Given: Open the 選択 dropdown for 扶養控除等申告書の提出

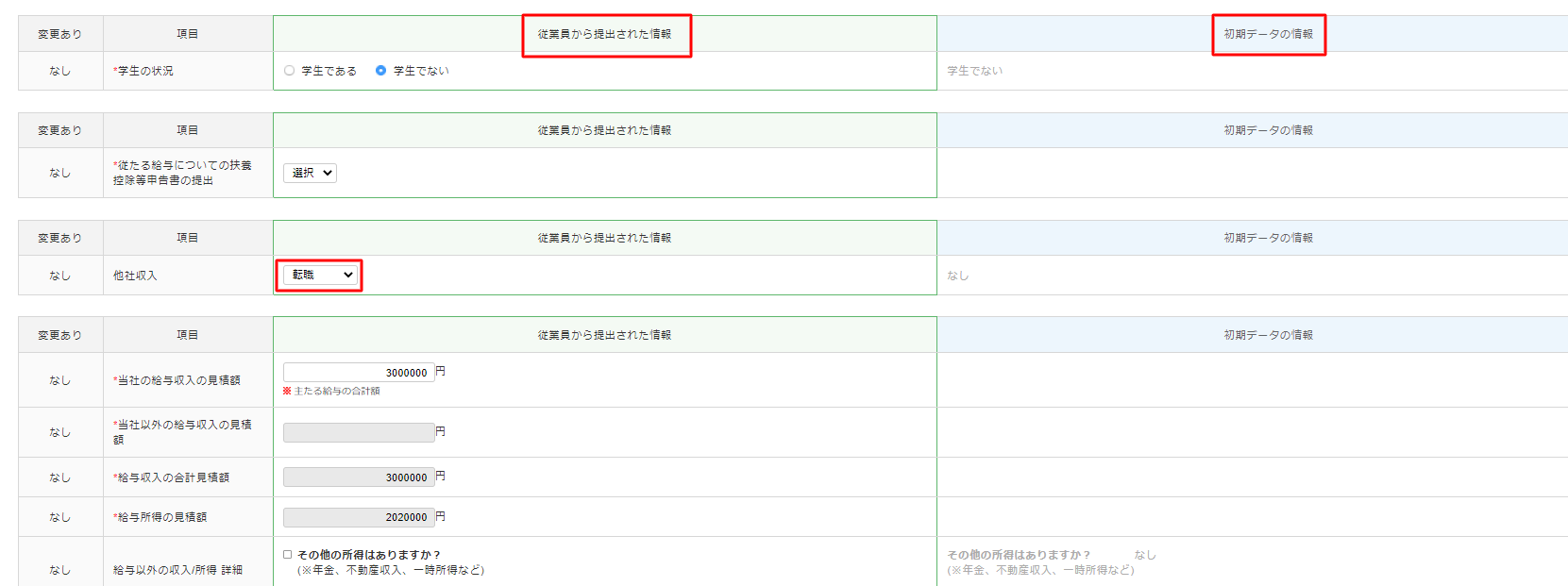Looking at the screenshot, I should [x=310, y=173].
